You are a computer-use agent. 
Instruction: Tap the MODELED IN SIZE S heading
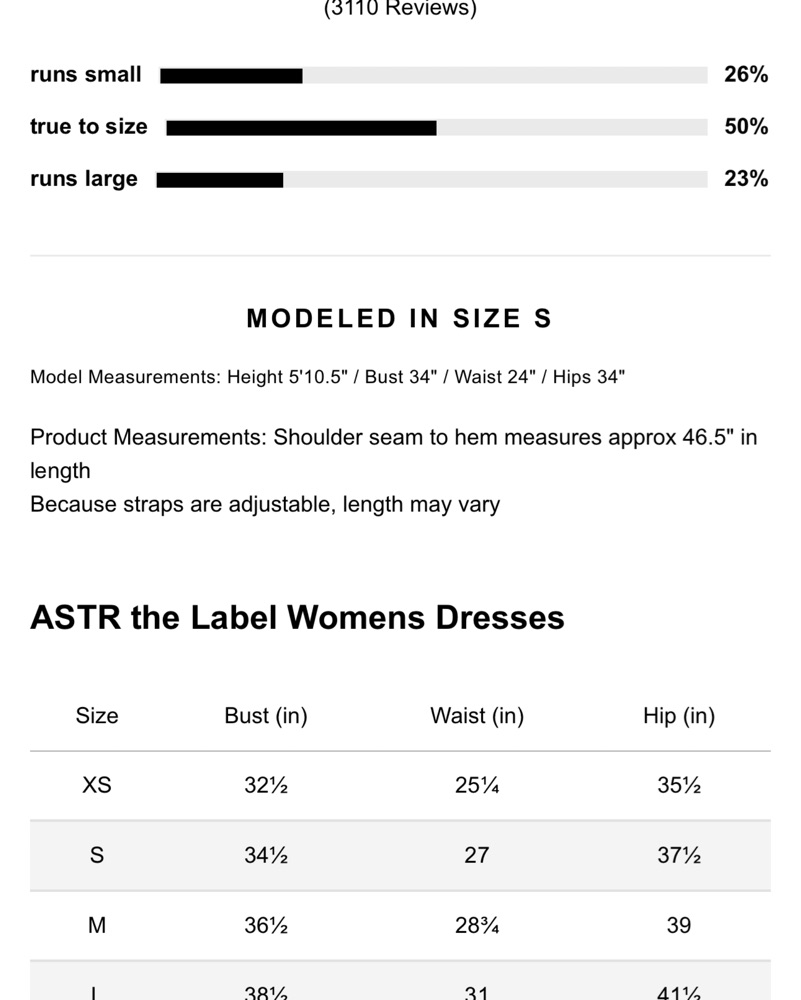point(399,318)
